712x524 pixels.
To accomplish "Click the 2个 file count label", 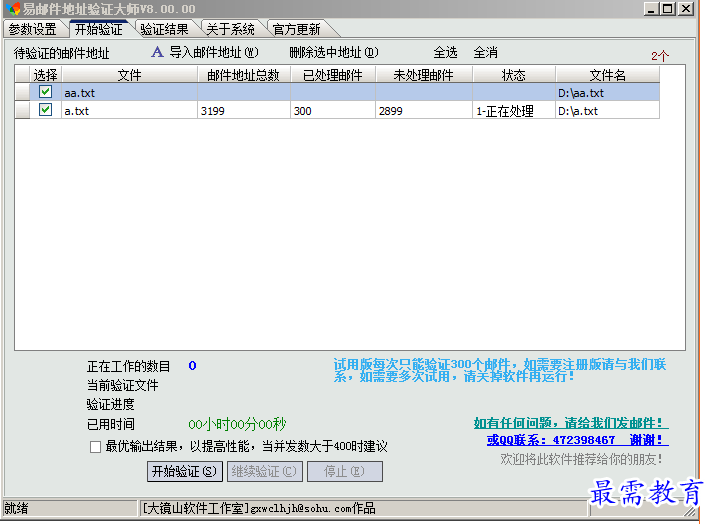I will click(x=660, y=56).
